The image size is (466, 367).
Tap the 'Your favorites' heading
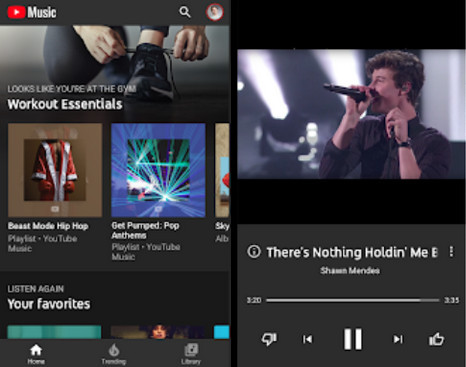tap(49, 304)
